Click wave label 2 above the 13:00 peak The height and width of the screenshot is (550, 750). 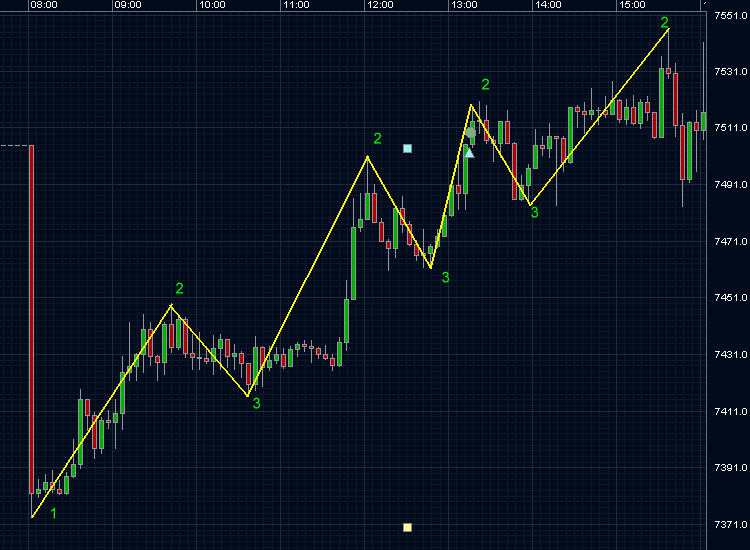pyautogui.click(x=485, y=85)
